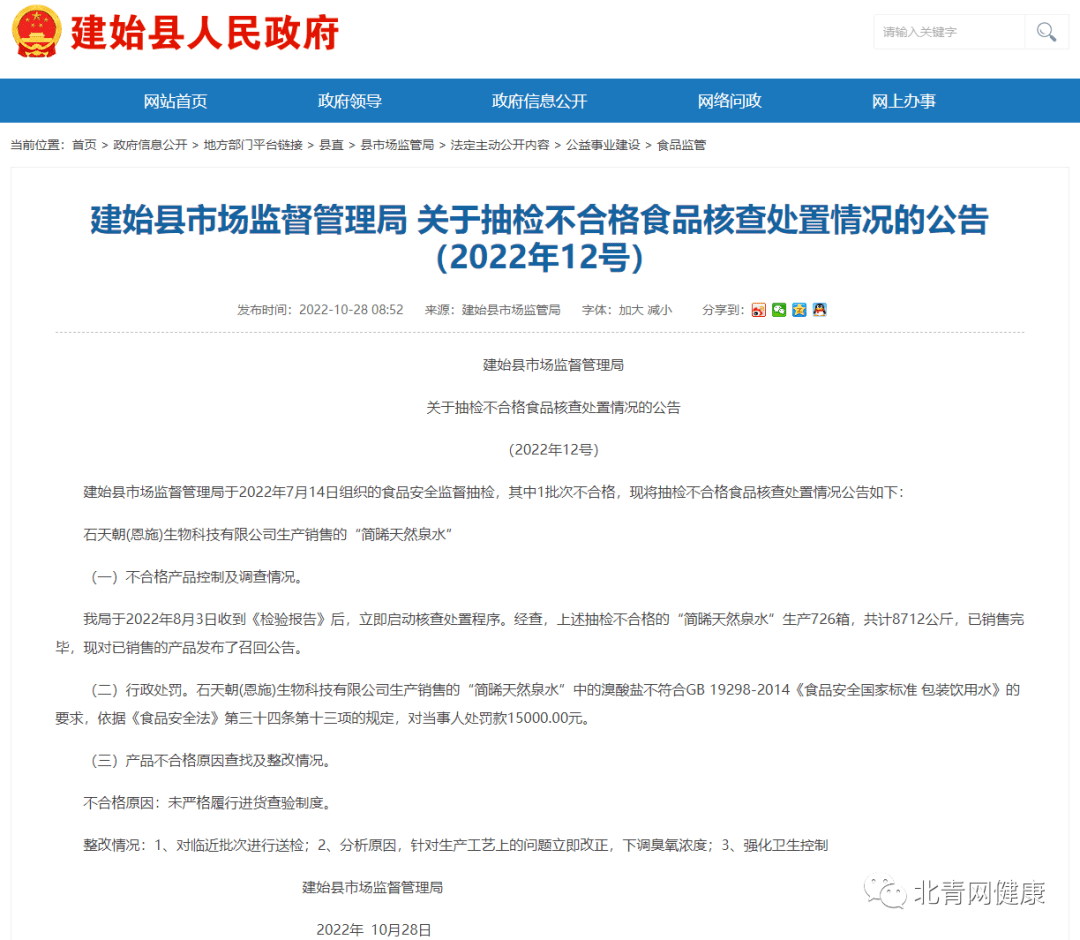Navigate to 公益事业建设 breadcrumb
Screen dimensions: 1080x940
[603, 145]
